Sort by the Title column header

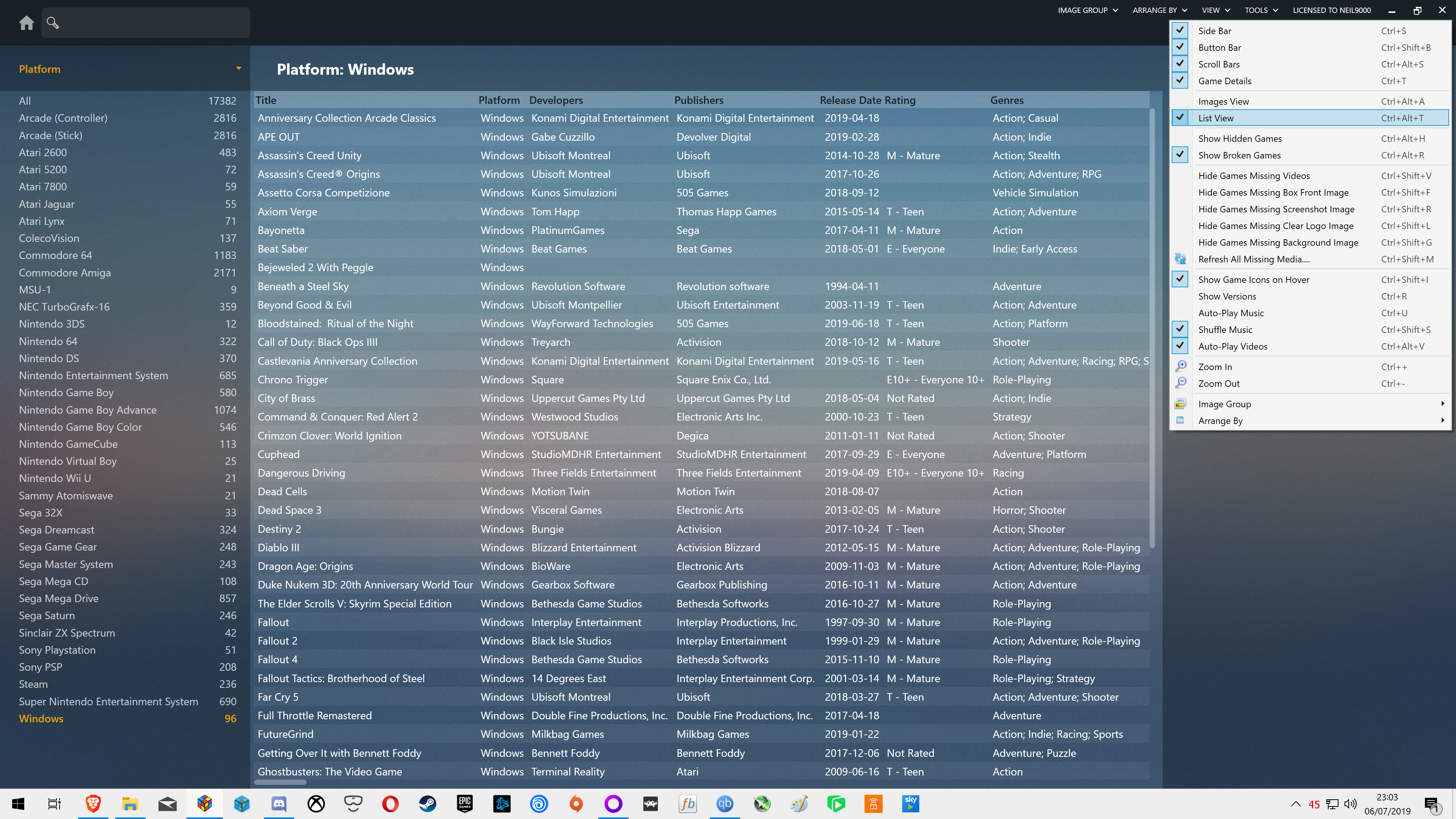pos(266,100)
